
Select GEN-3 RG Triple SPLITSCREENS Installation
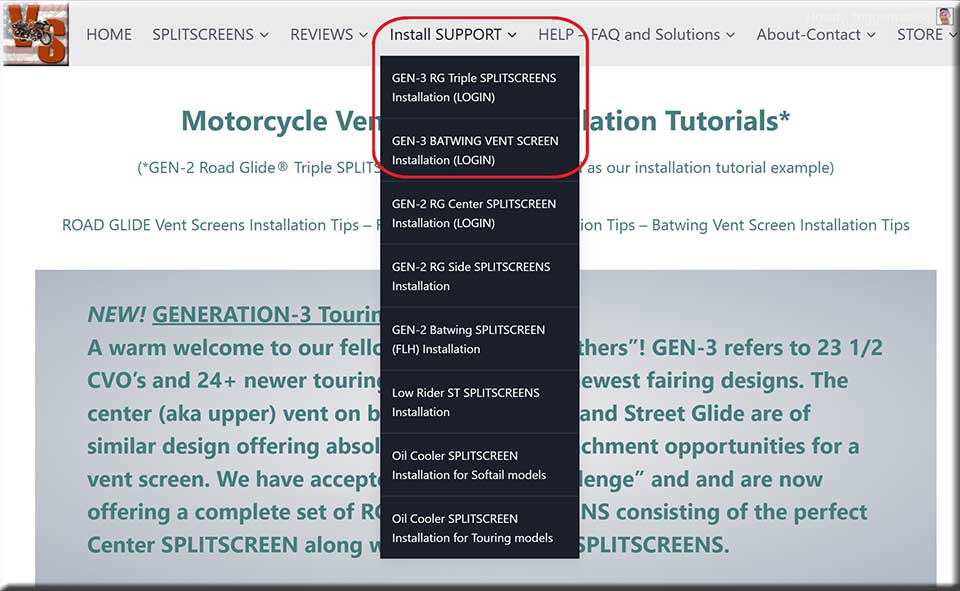[473, 87]
